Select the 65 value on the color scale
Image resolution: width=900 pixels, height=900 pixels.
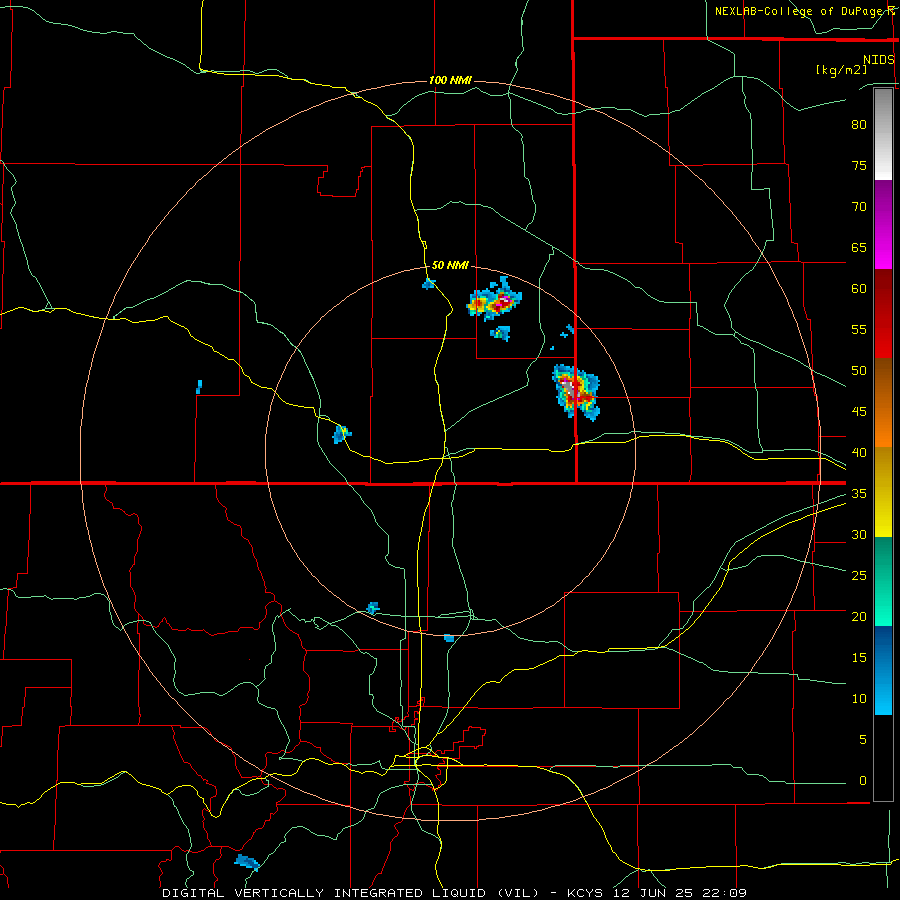pyautogui.click(x=859, y=247)
